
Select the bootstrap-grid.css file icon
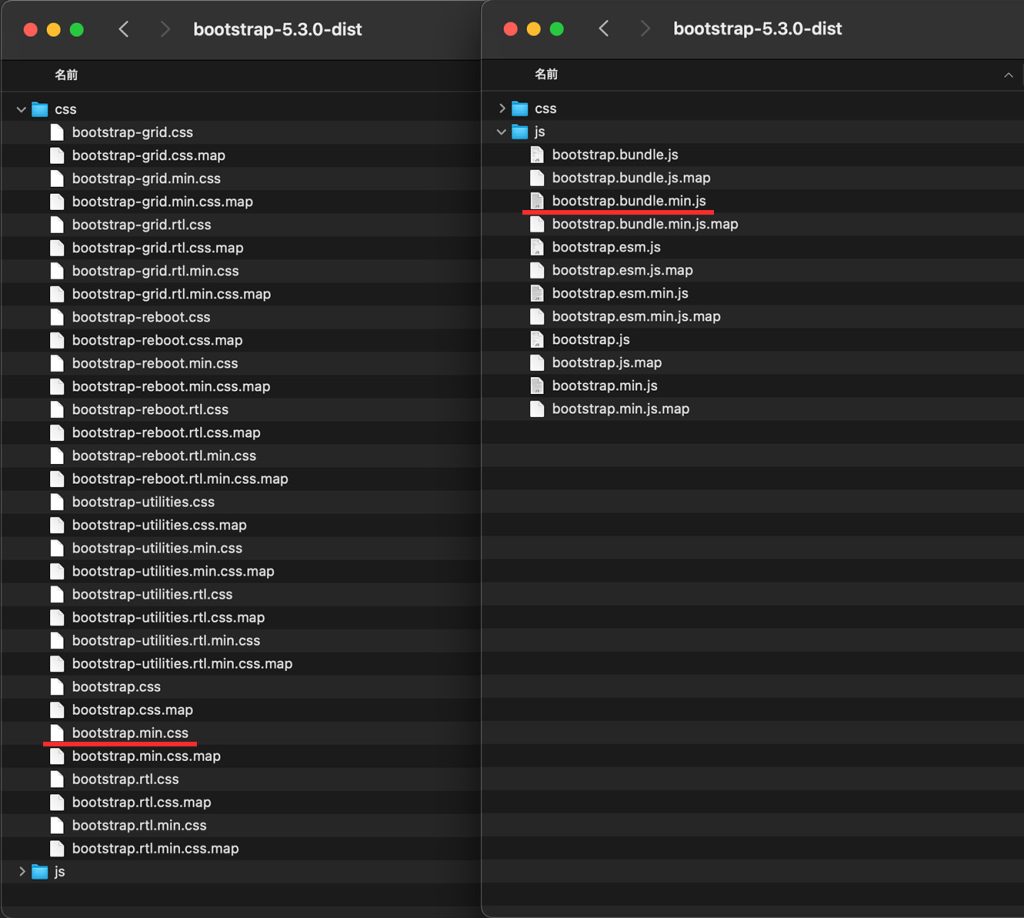[57, 132]
